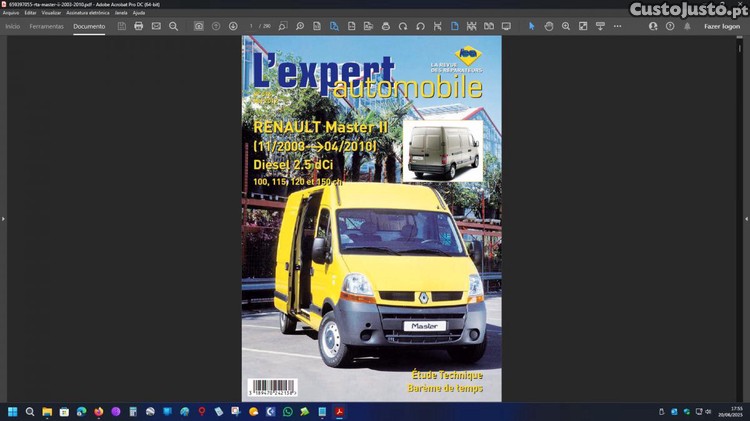Open the notifications bell

point(687,26)
